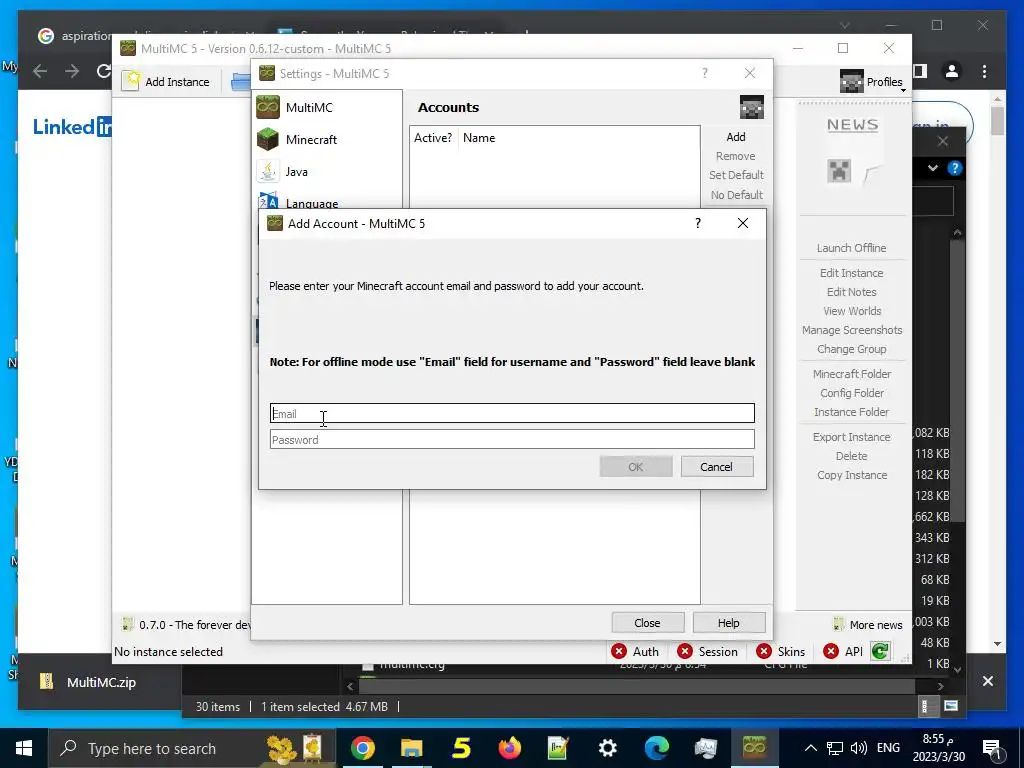Viewport: 1024px width, 768px height.
Task: Click the volume icon in system tray
Action: [859, 748]
